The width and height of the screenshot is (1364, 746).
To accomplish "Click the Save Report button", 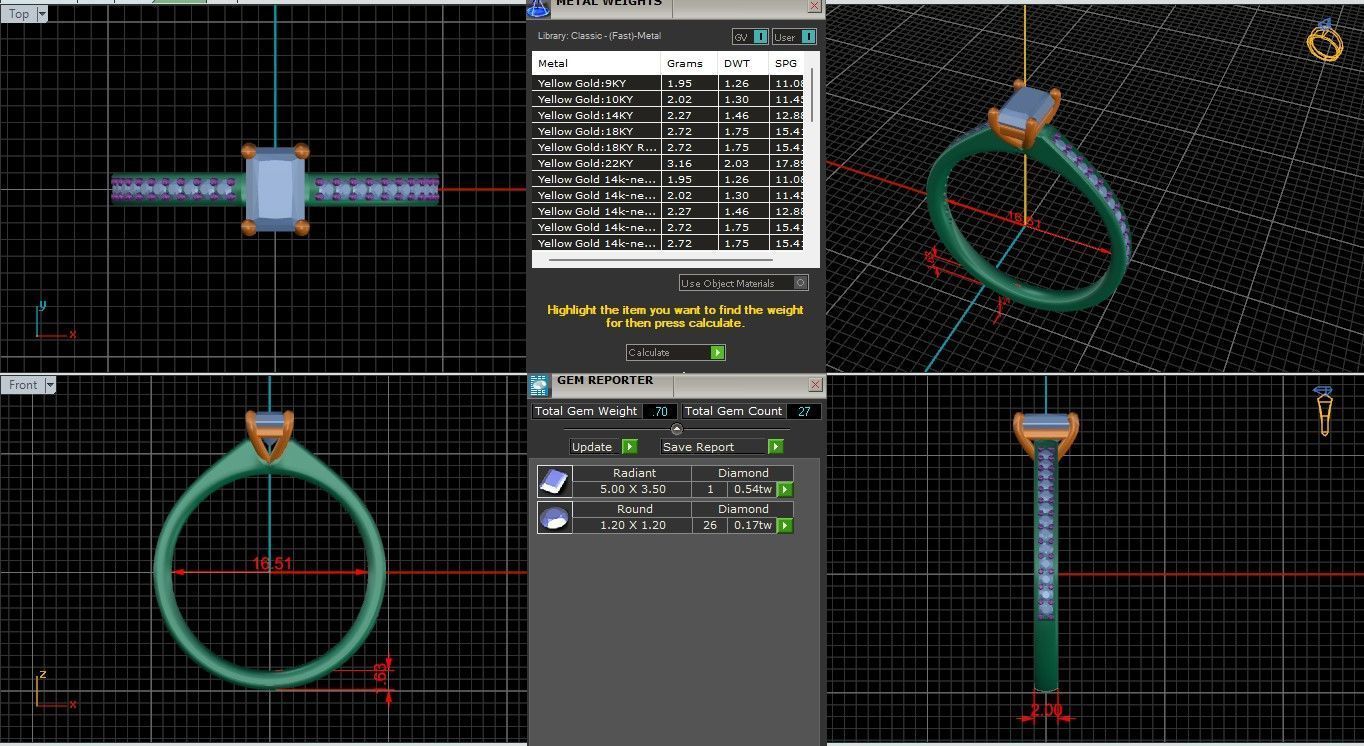I will click(x=721, y=447).
